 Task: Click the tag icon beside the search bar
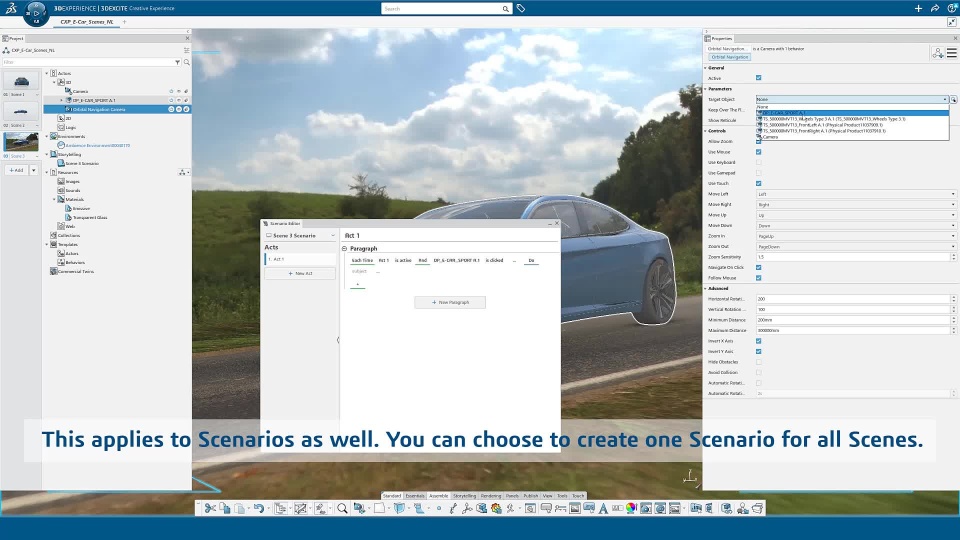(521, 9)
